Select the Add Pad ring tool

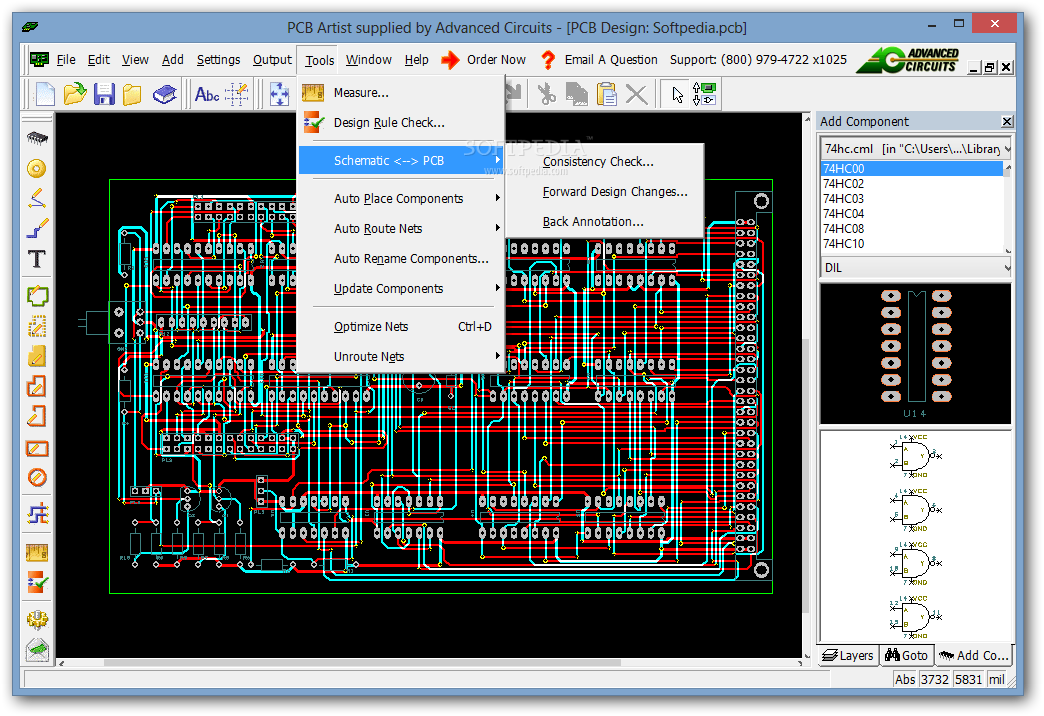(37, 168)
